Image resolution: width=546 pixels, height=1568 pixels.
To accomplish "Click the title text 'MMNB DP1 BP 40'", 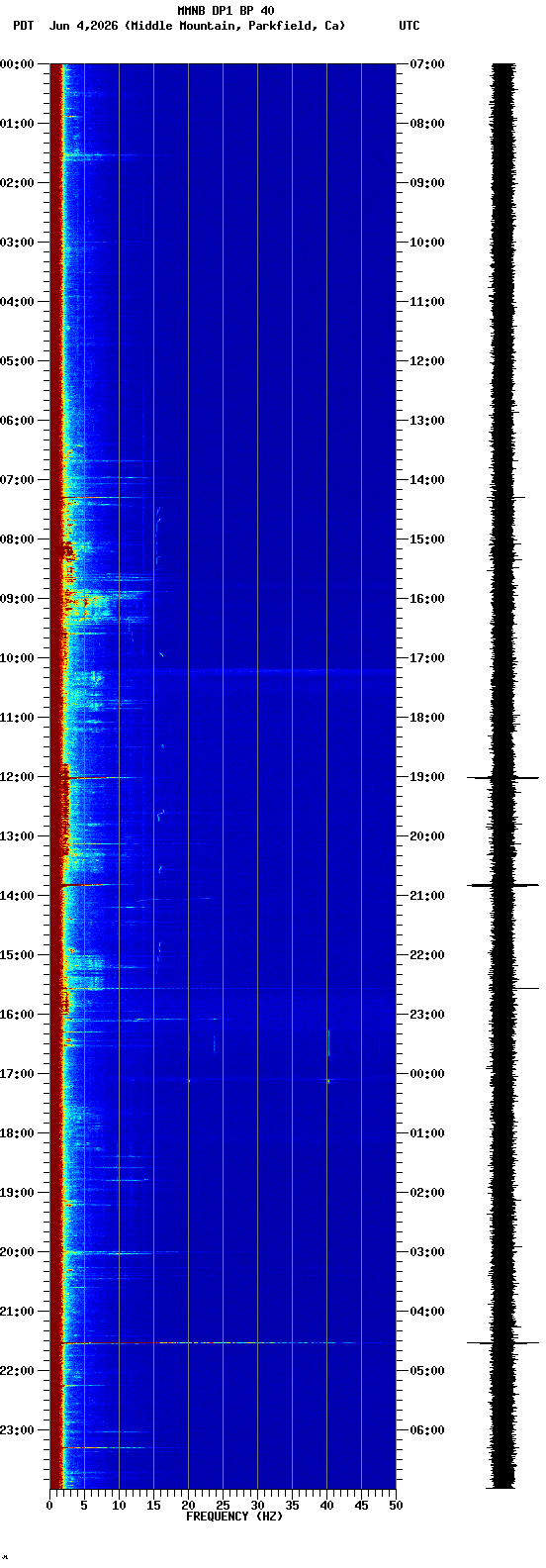I will coord(226,11).
